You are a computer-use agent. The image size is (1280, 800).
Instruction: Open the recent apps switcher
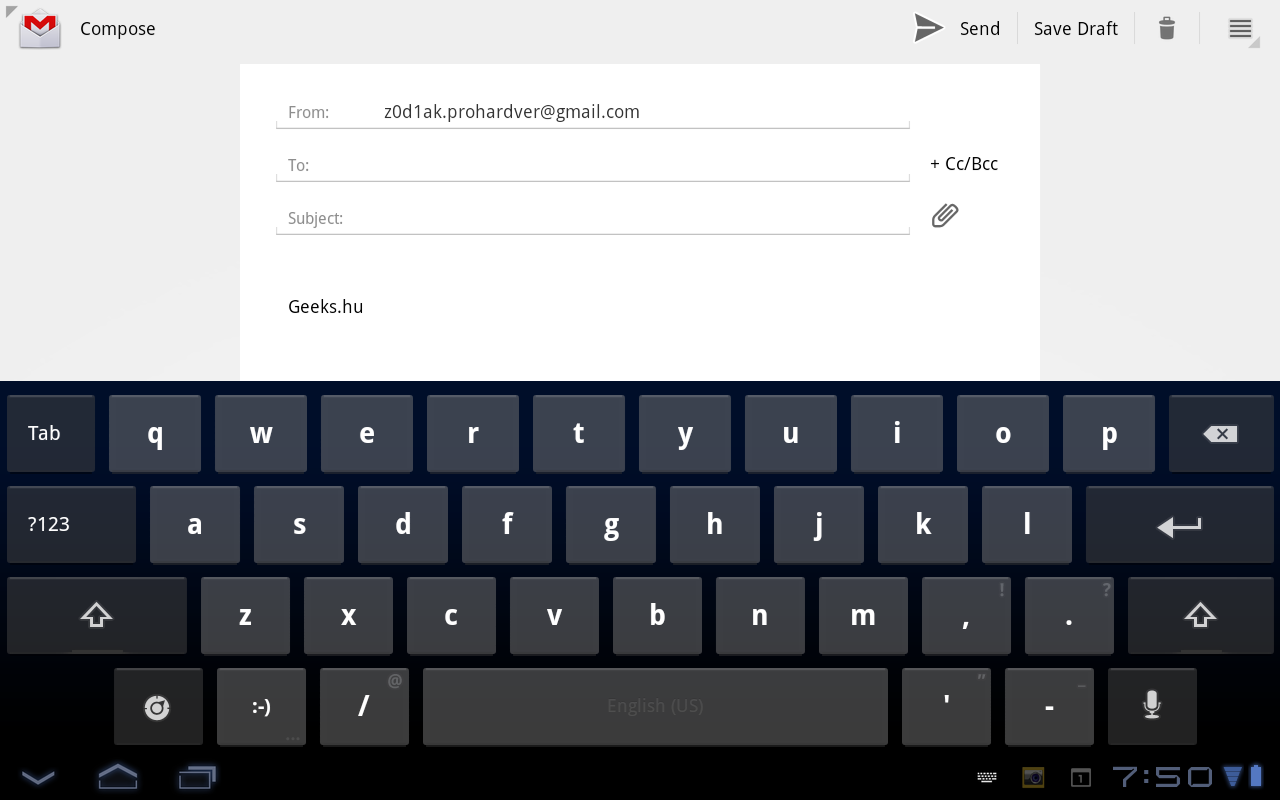click(197, 776)
